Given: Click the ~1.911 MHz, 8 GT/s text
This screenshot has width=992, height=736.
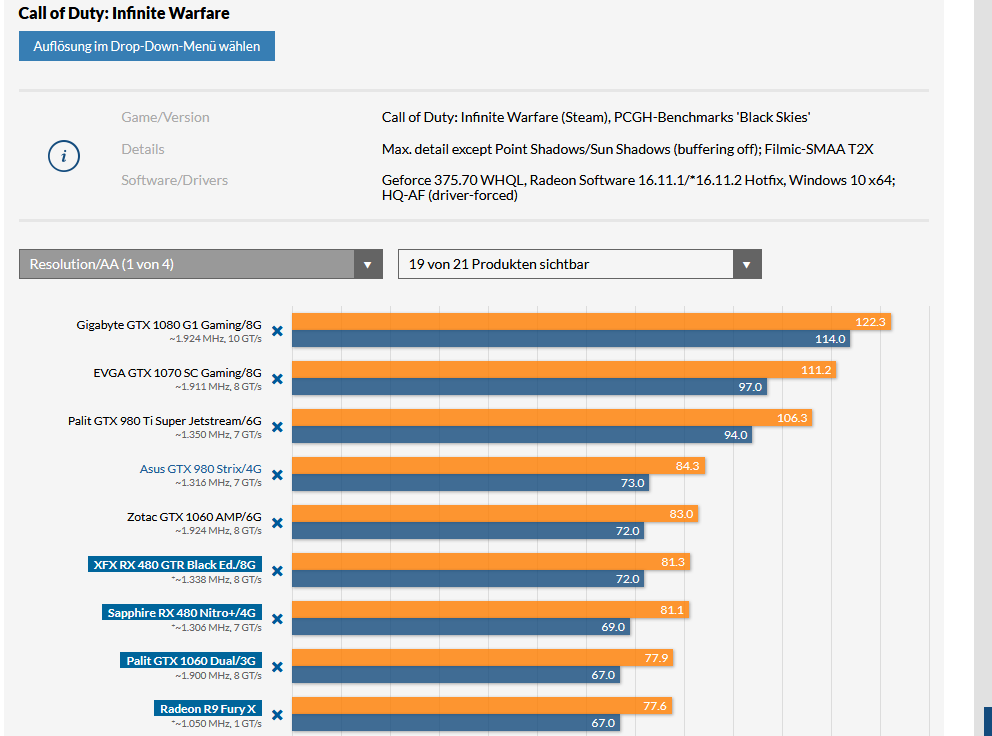Looking at the screenshot, I should pyautogui.click(x=218, y=387).
